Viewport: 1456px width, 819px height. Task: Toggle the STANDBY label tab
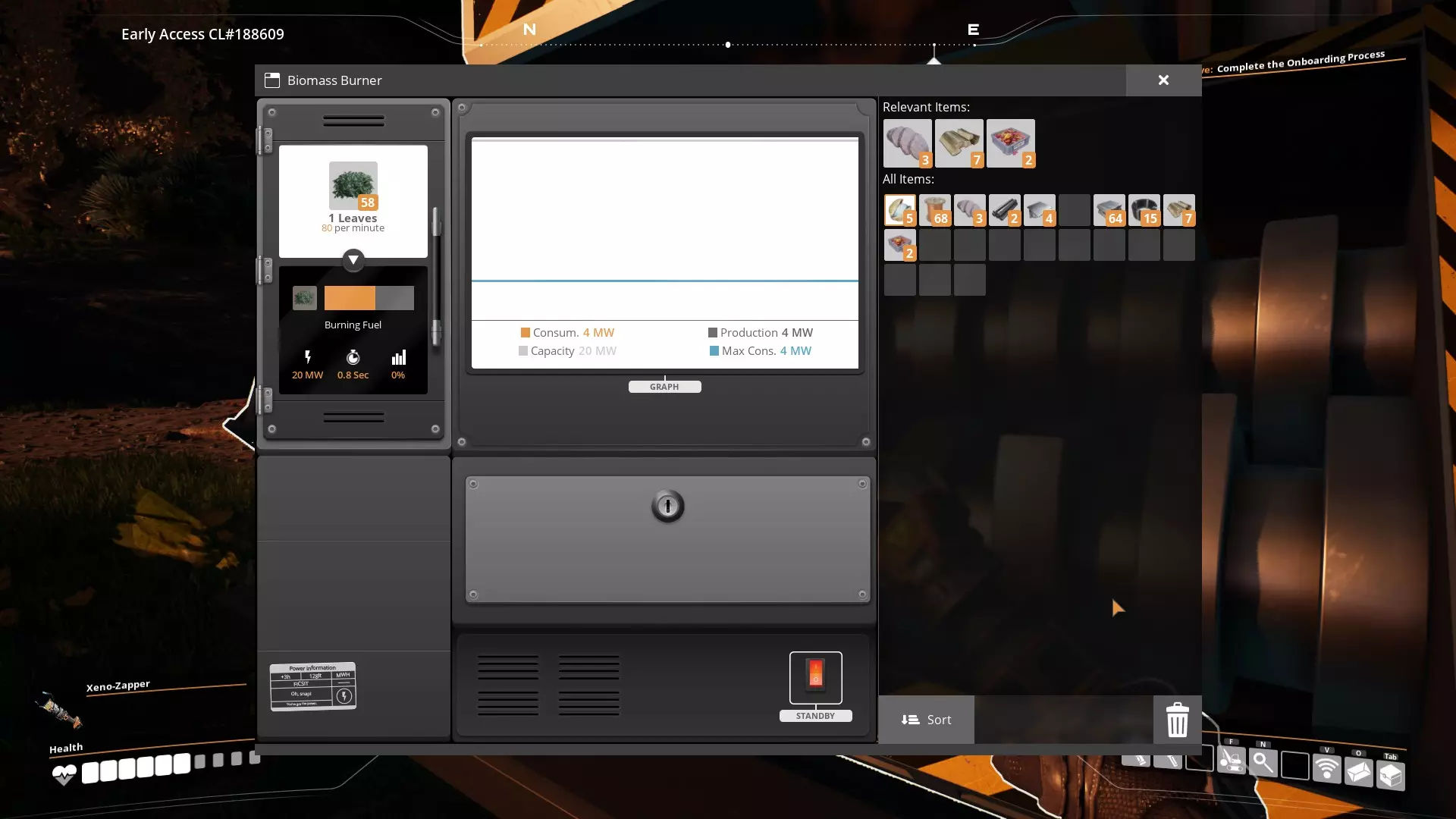[x=815, y=716]
